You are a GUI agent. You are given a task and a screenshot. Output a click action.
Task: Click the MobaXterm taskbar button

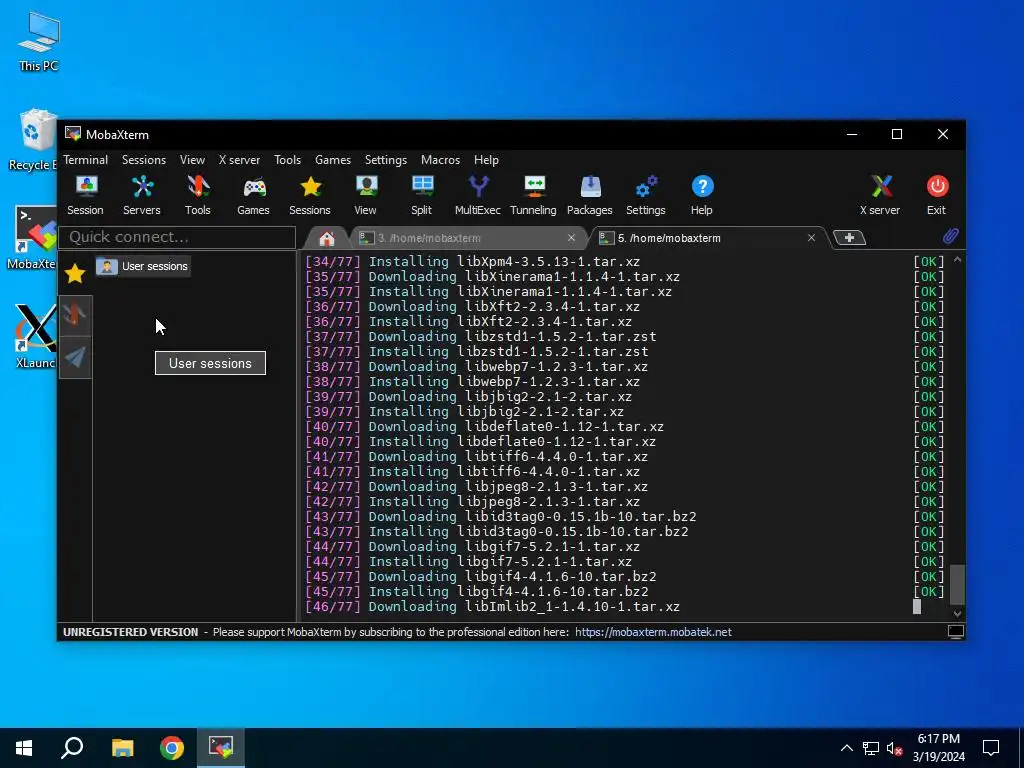[x=221, y=748]
